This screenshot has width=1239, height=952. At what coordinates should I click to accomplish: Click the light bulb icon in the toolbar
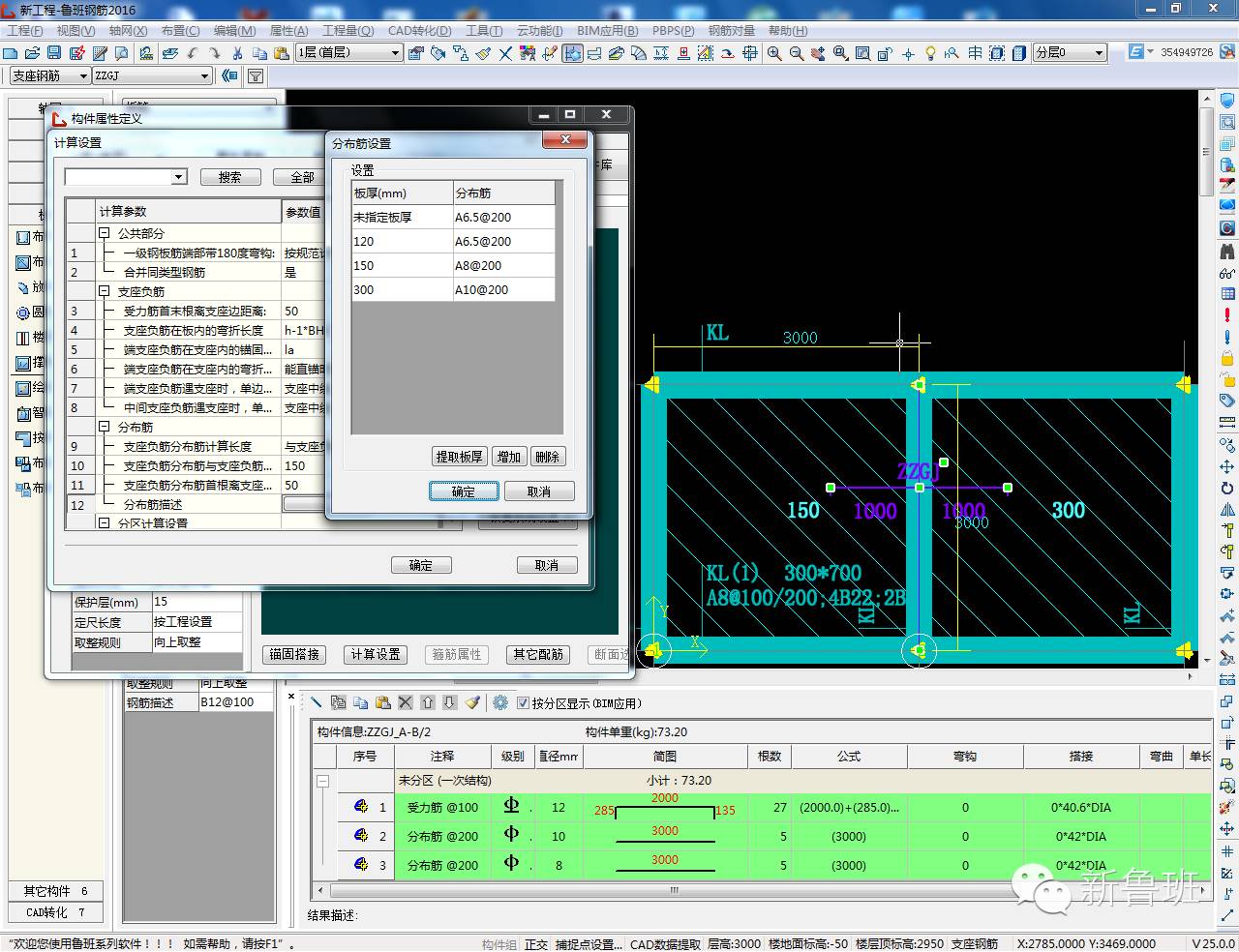(930, 53)
